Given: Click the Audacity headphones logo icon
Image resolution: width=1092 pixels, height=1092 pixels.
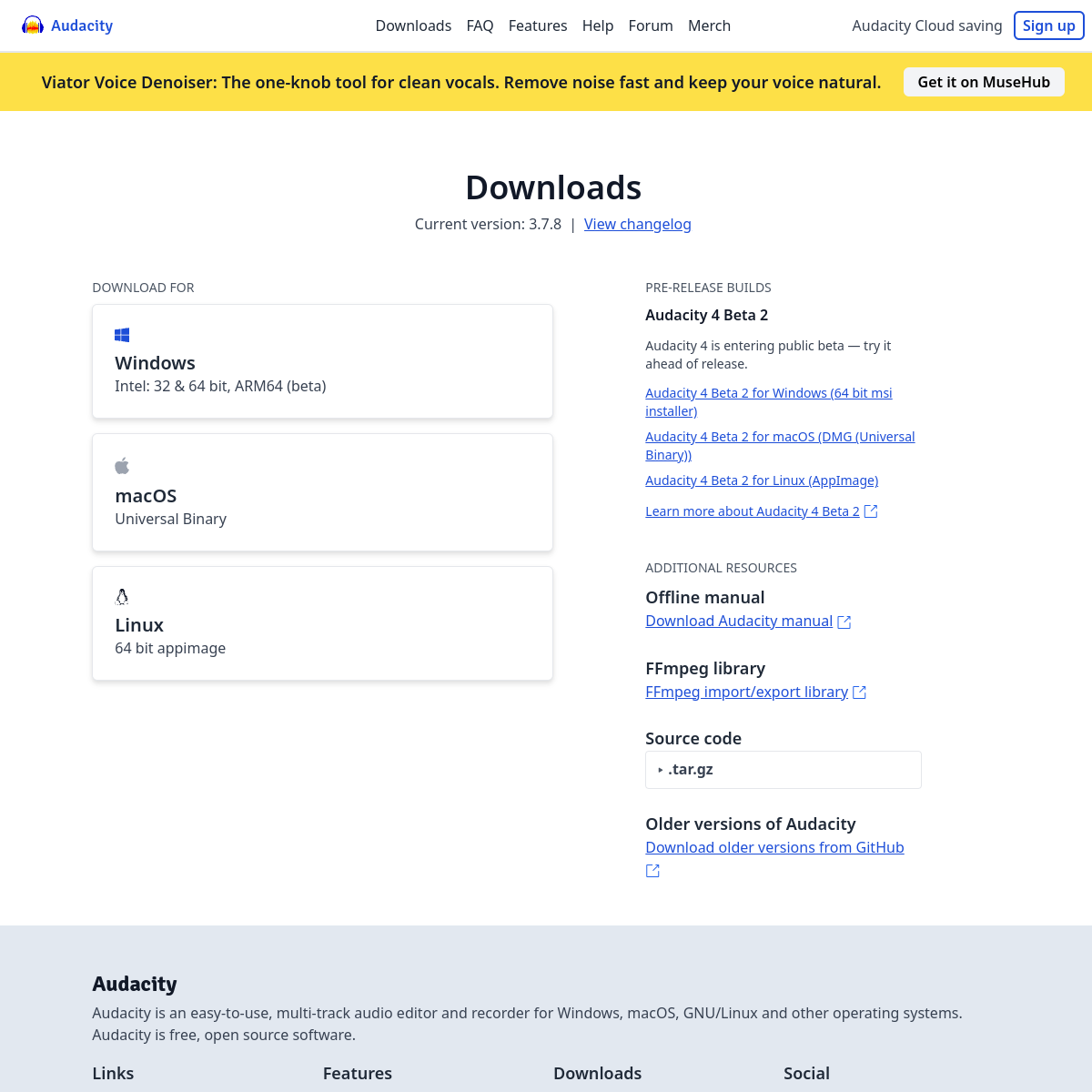Looking at the screenshot, I should (33, 25).
